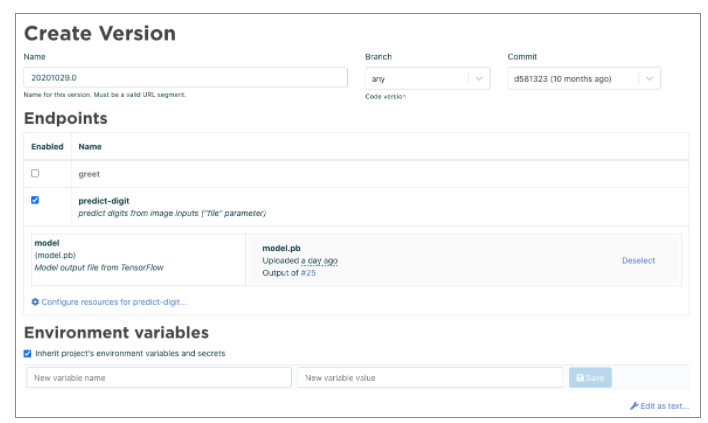The image size is (708, 423).
Task: Click the greet endpoint name
Action: [89, 174]
